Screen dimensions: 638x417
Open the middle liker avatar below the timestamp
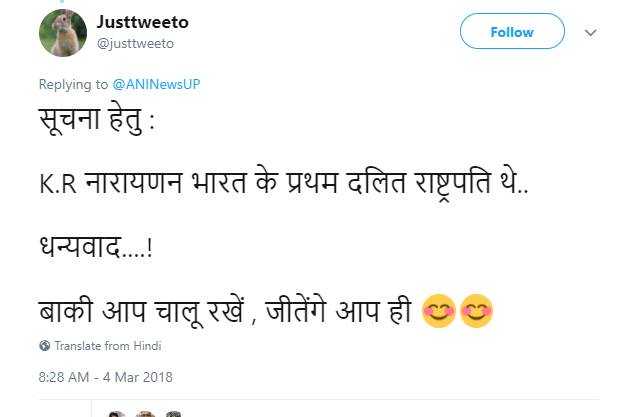pos(146,412)
